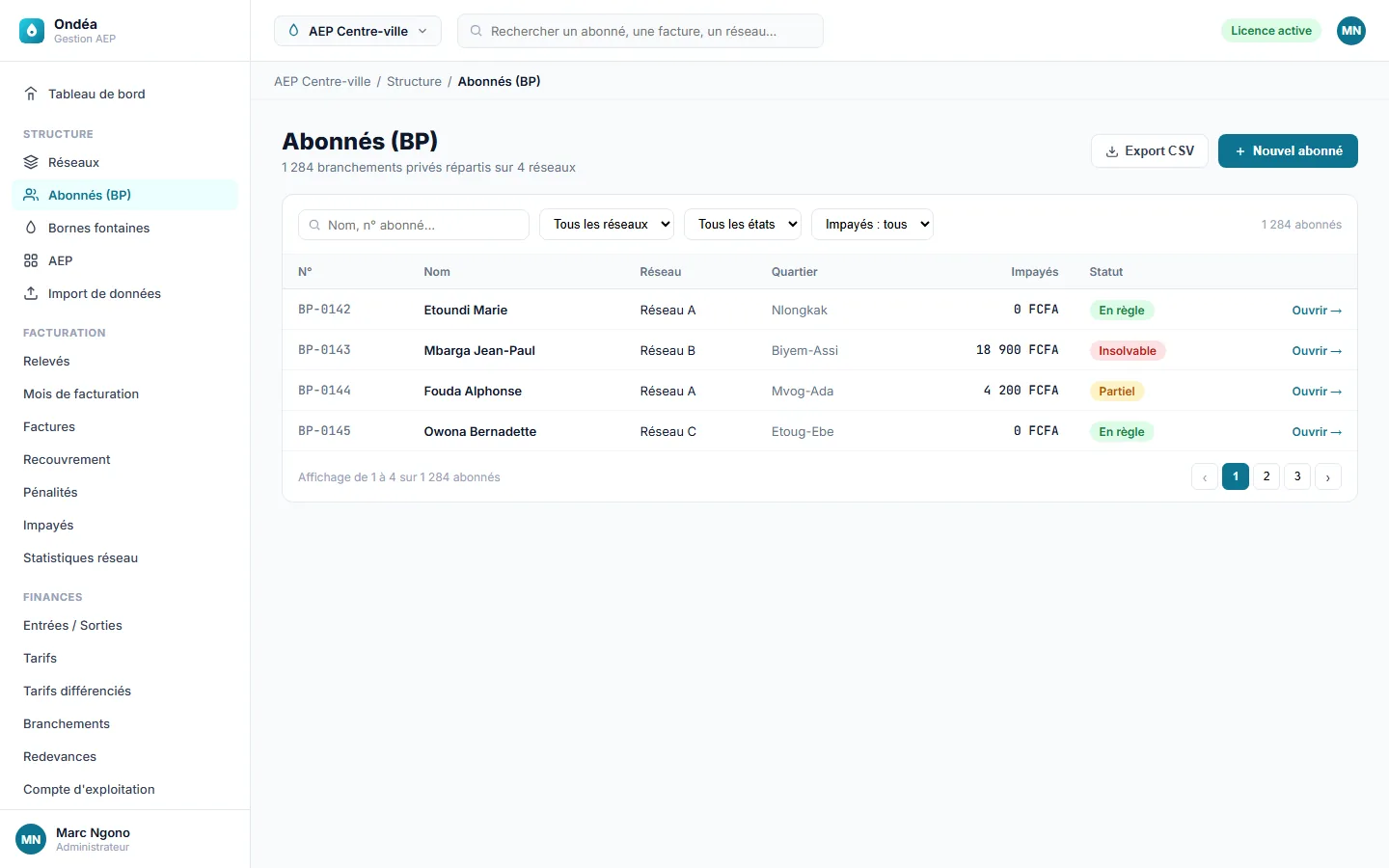The image size is (1389, 868).
Task: Go to Réseaux in the sidebar
Action: point(124,162)
